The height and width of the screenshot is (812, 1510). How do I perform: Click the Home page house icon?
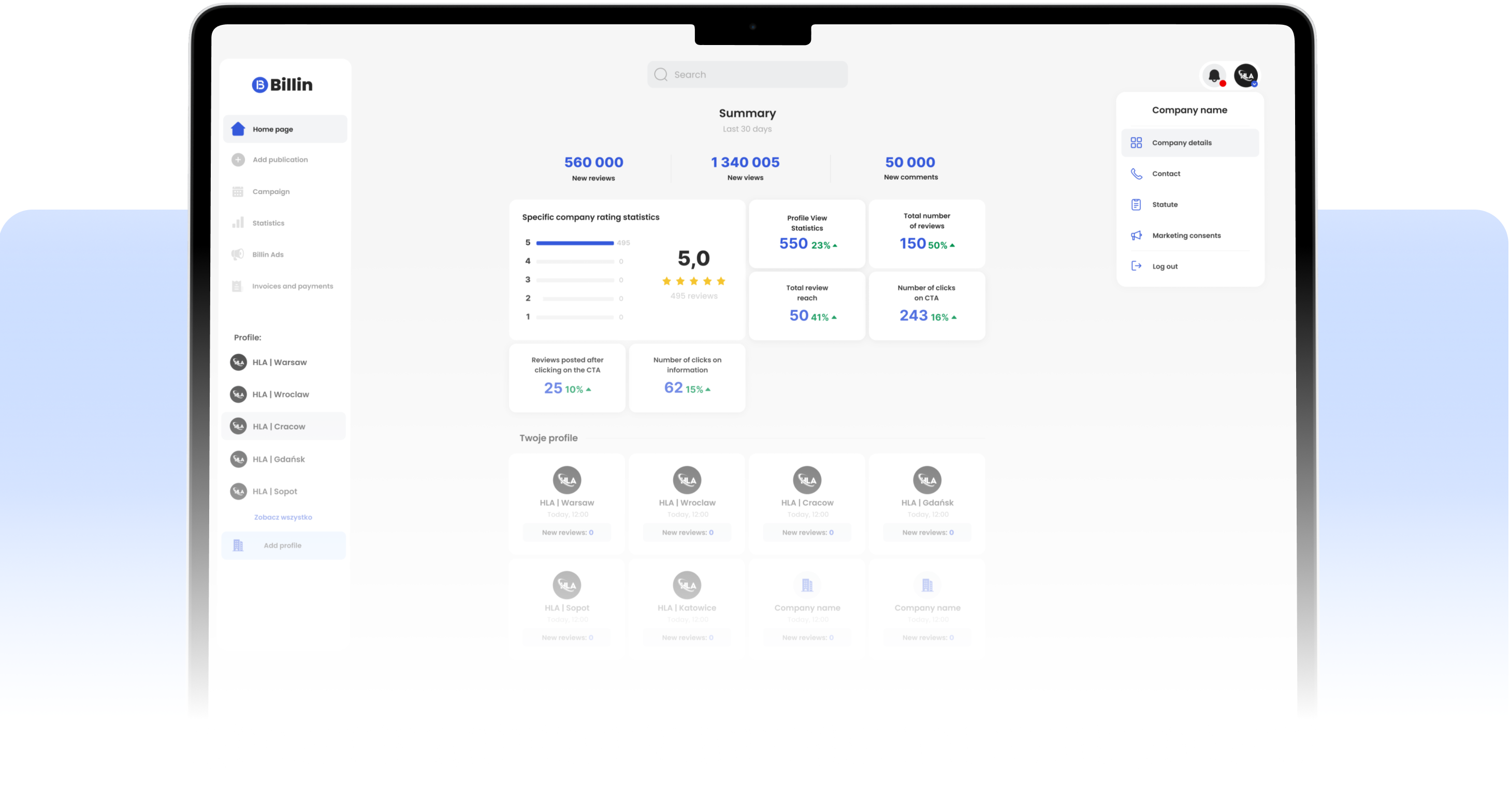238,129
